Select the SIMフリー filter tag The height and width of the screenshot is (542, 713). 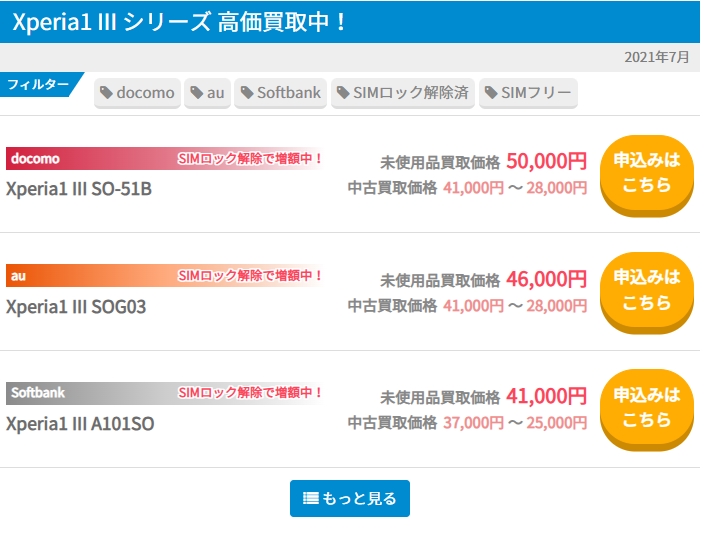[528, 93]
